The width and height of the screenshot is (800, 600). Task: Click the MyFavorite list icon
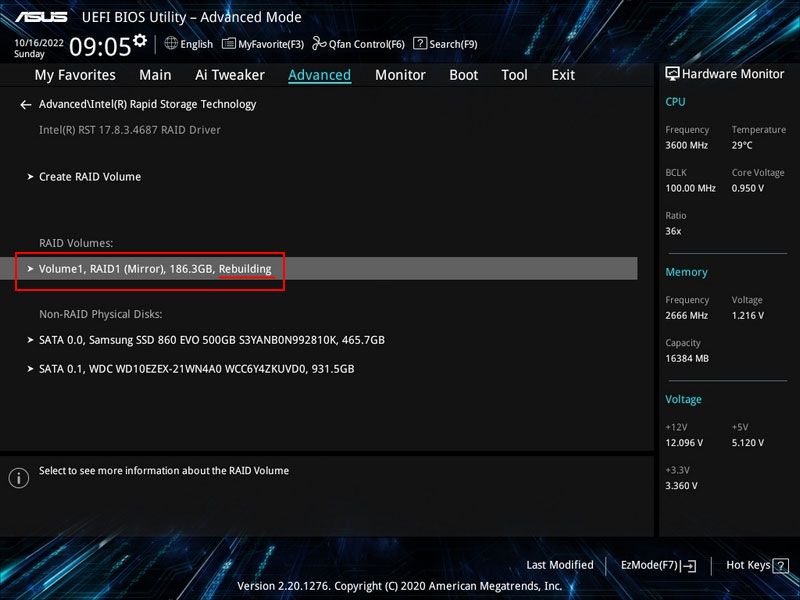(x=229, y=44)
